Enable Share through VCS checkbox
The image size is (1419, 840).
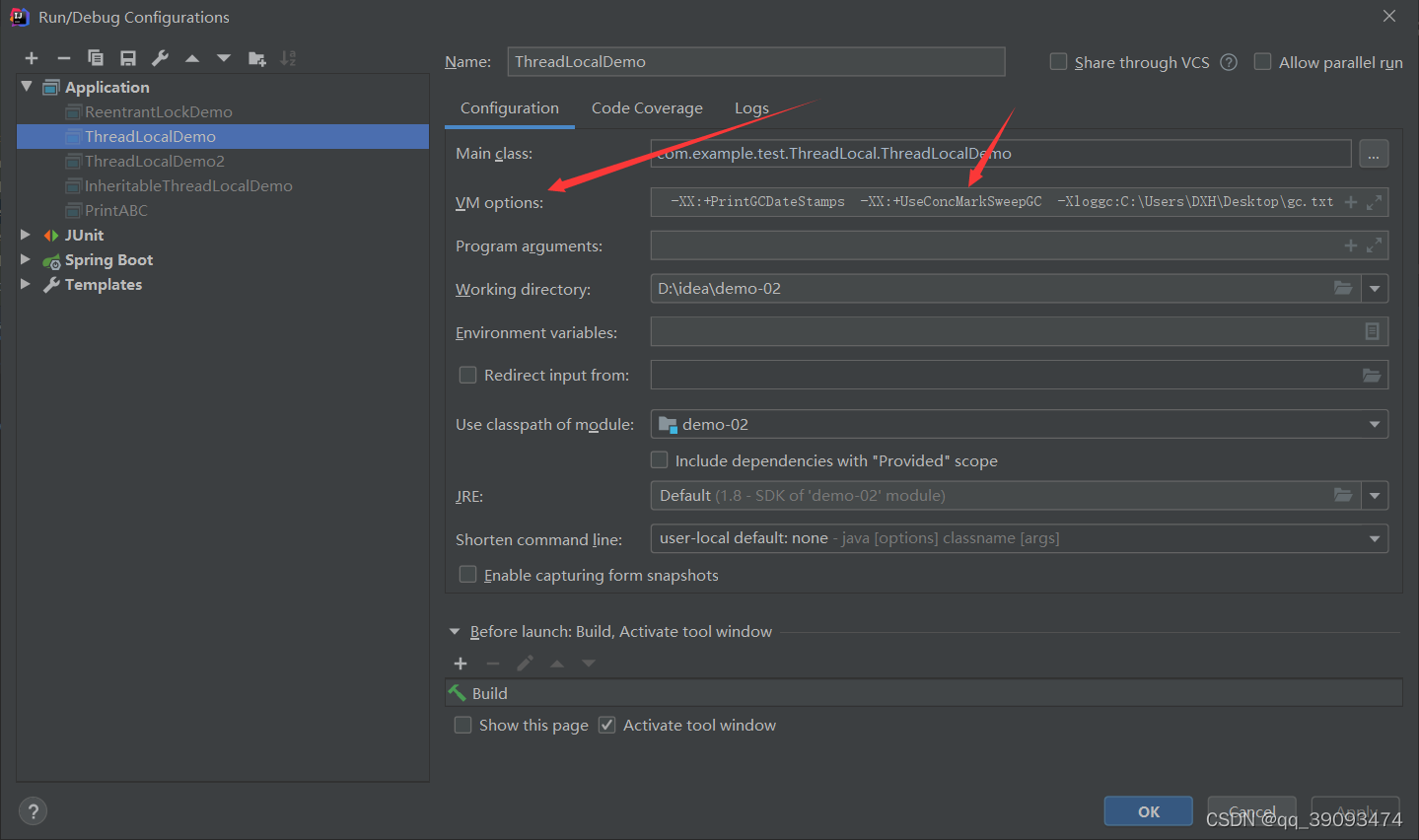coord(1058,62)
